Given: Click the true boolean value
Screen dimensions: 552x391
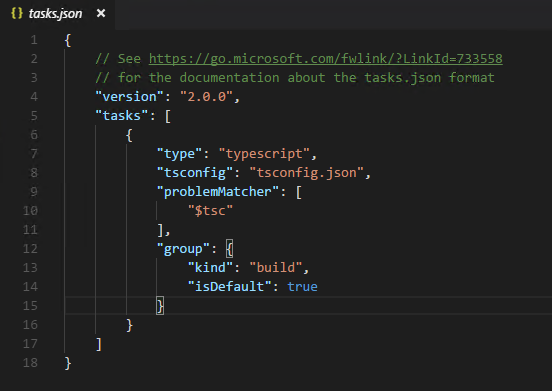Looking at the screenshot, I should point(302,287).
